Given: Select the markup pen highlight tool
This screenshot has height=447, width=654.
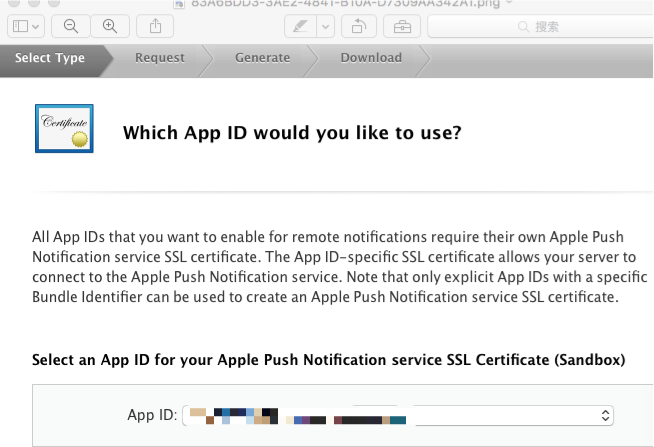Looking at the screenshot, I should tap(300, 27).
